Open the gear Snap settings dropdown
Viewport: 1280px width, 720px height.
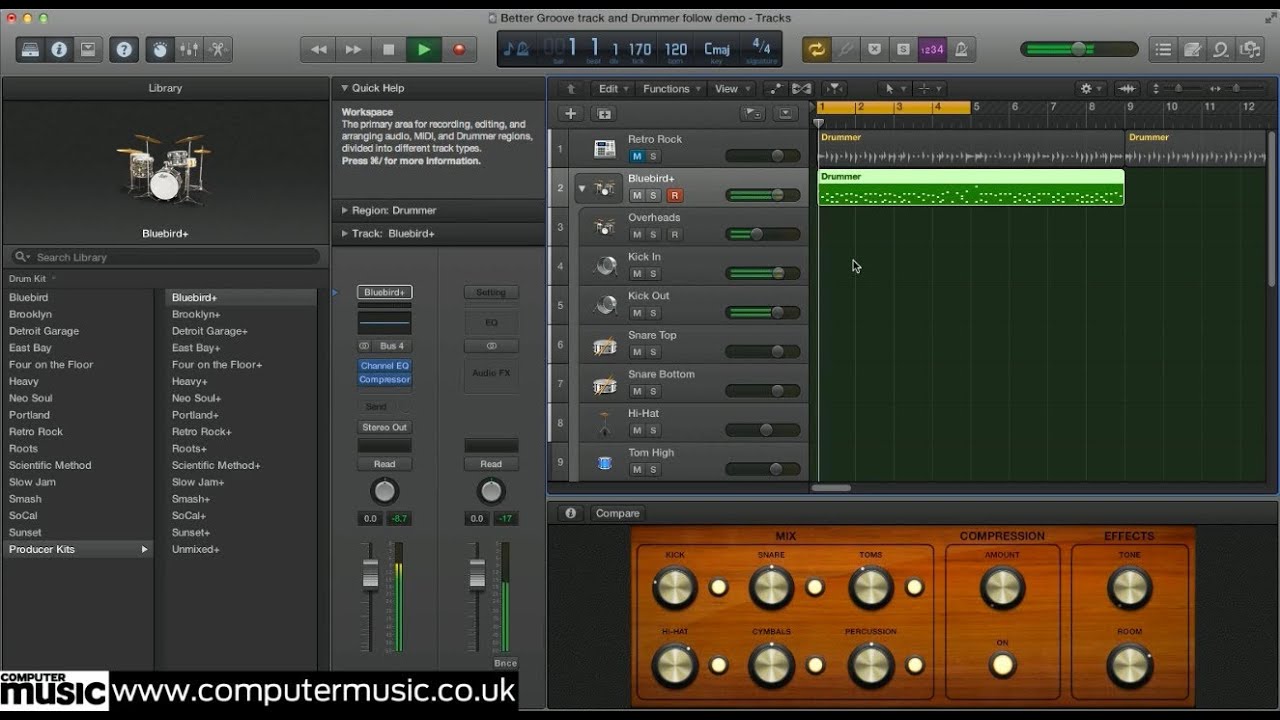pos(1091,89)
